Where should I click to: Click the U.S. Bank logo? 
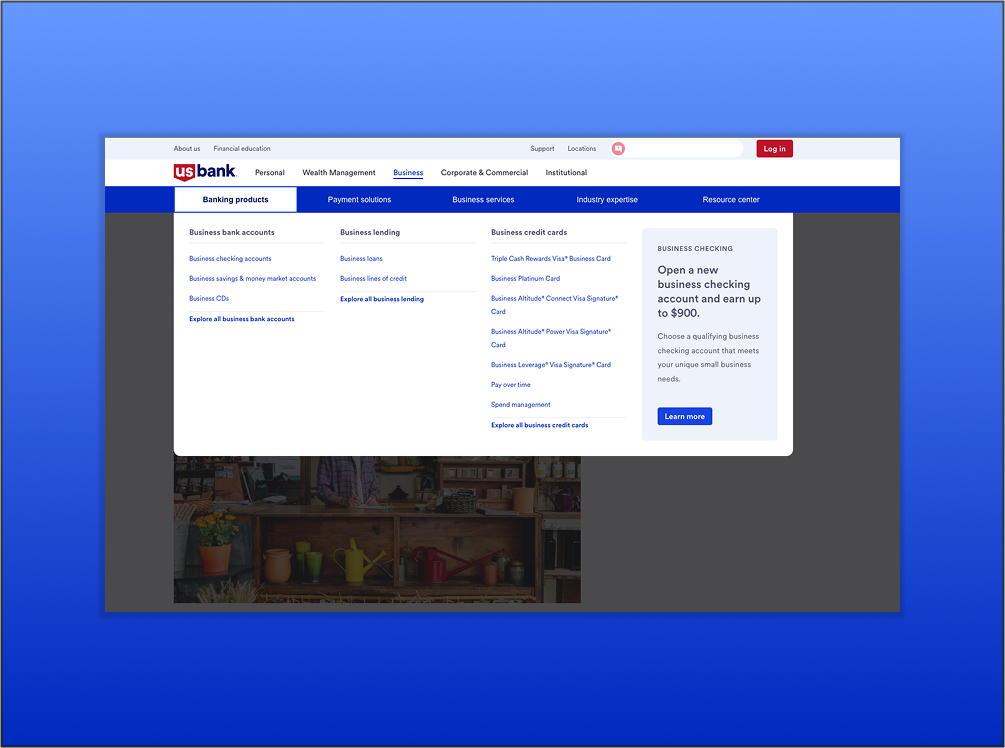(205, 172)
